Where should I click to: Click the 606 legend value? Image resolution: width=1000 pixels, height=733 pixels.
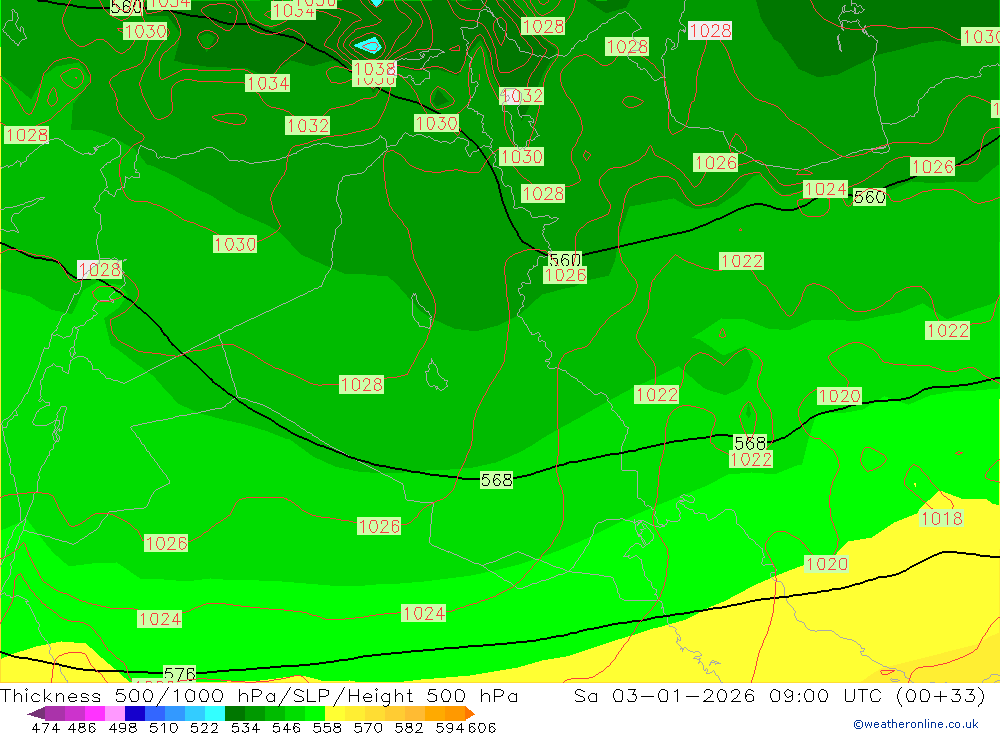482,727
